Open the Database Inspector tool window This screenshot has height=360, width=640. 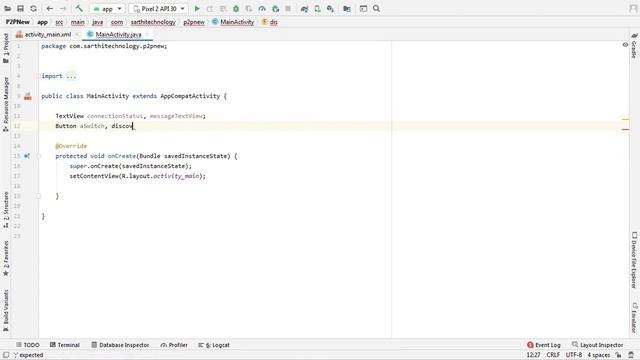click(x=120, y=345)
